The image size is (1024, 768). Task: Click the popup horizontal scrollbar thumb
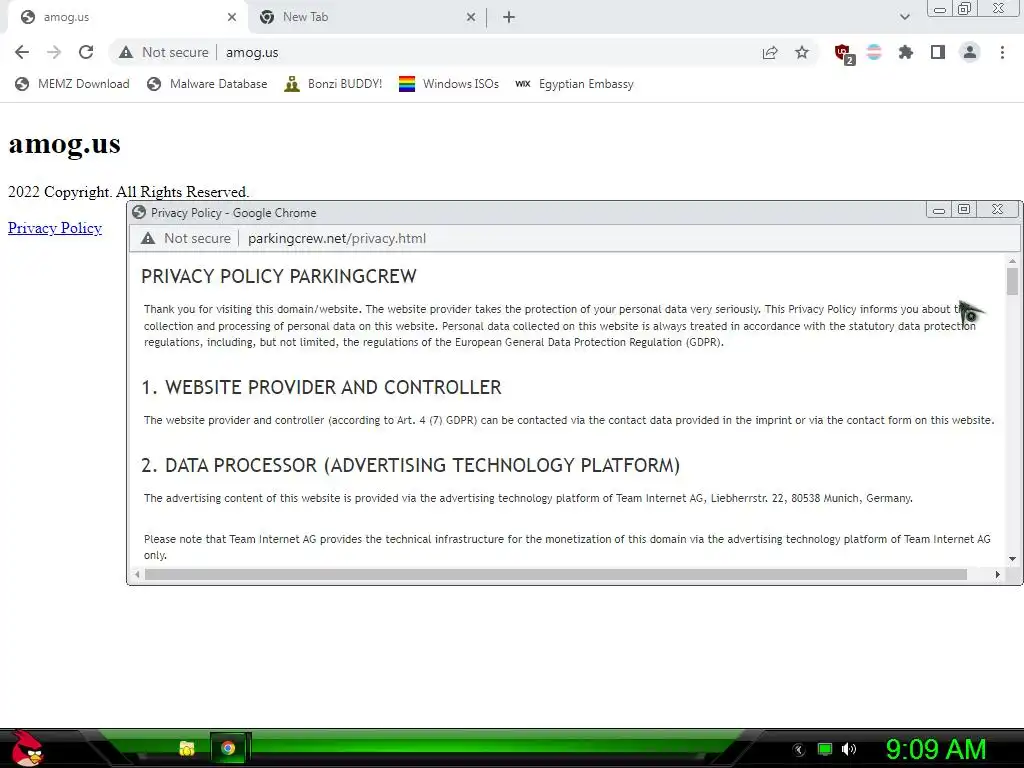pos(556,575)
